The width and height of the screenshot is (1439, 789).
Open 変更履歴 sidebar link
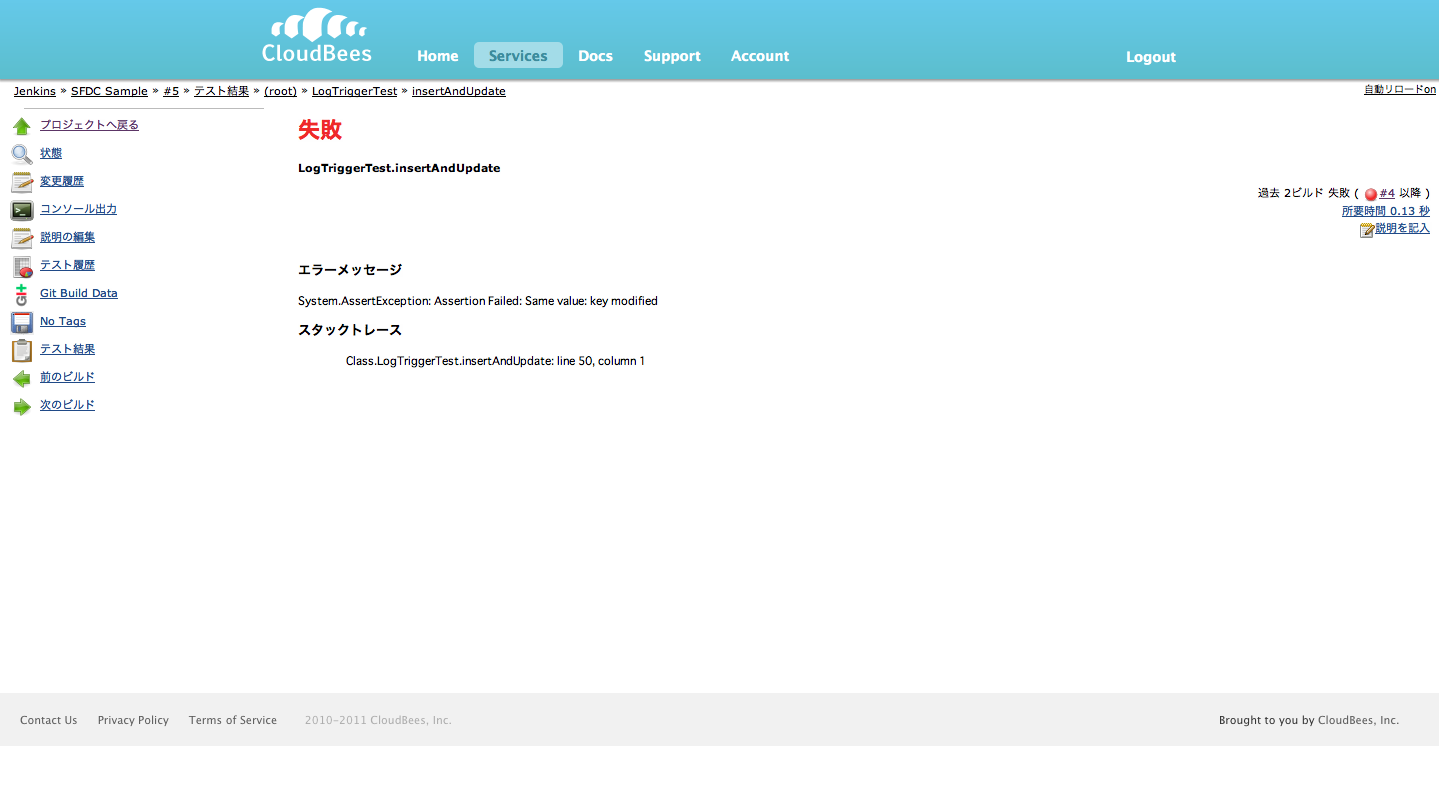point(62,181)
